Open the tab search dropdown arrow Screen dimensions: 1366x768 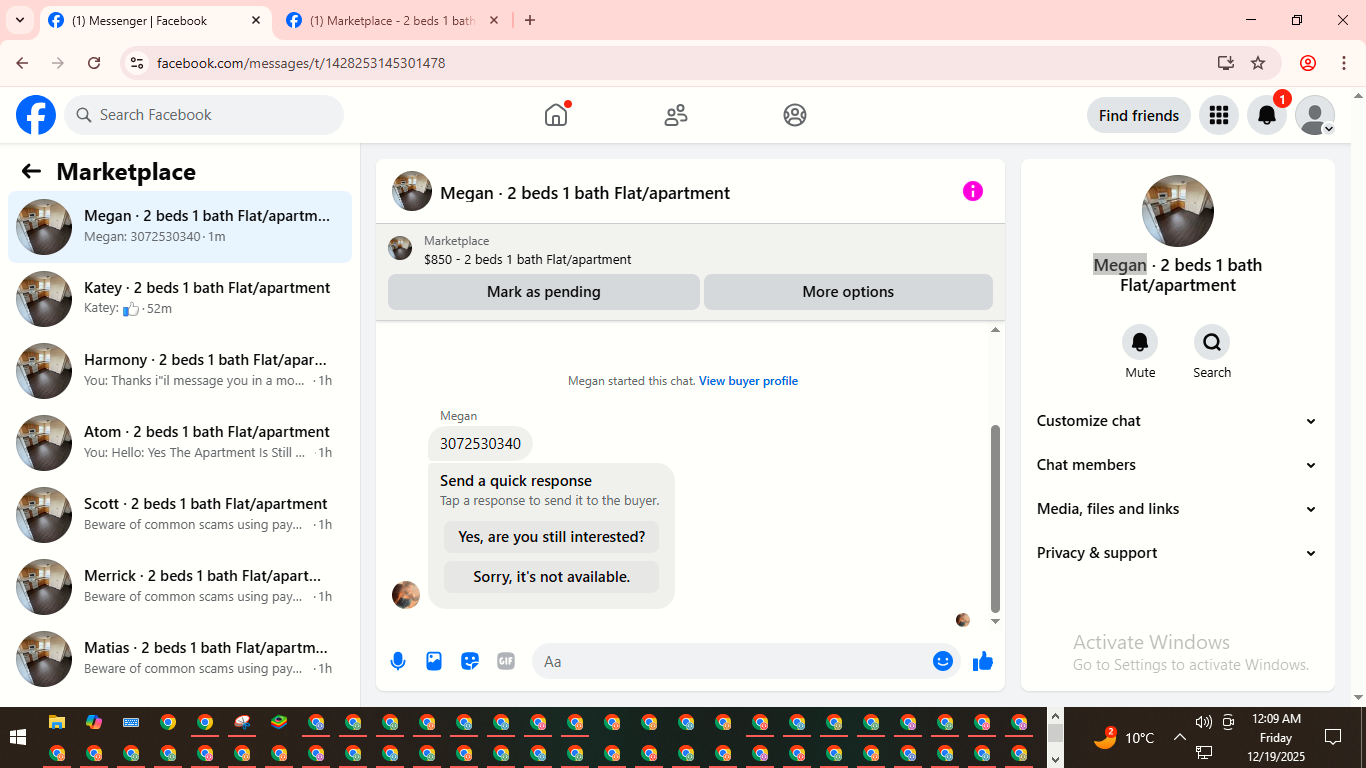pos(19,20)
